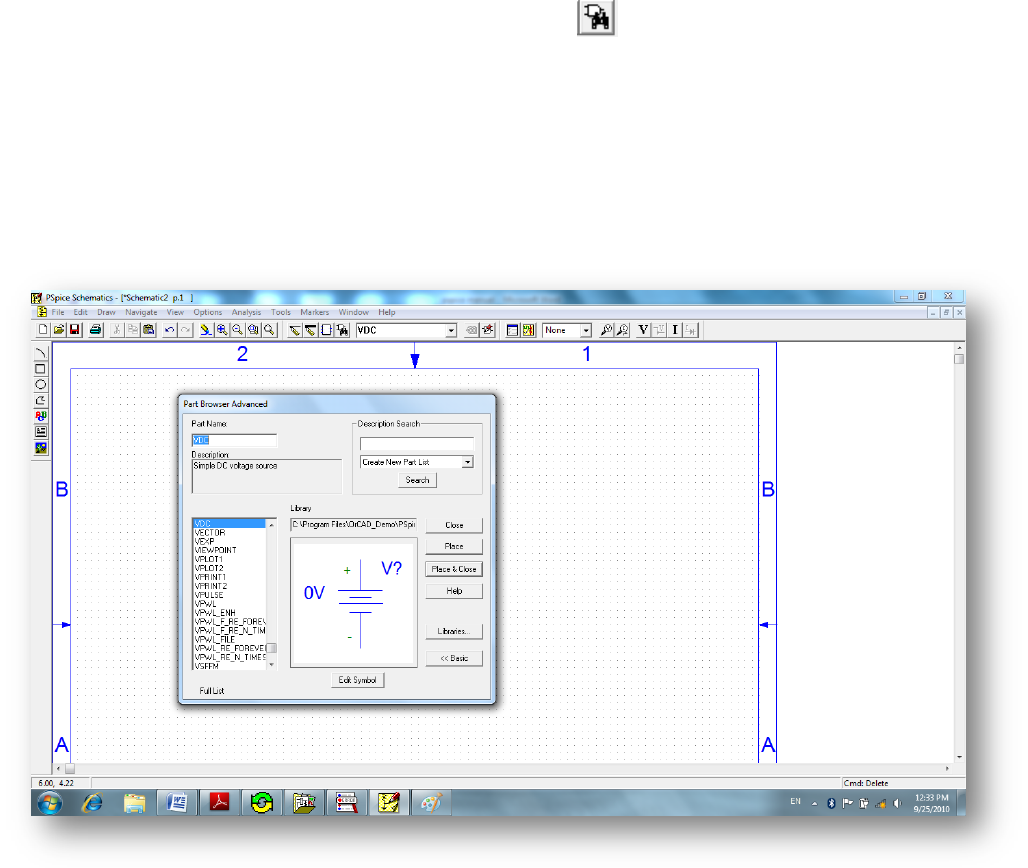
Task: Click the Open file folder icon
Action: point(58,330)
